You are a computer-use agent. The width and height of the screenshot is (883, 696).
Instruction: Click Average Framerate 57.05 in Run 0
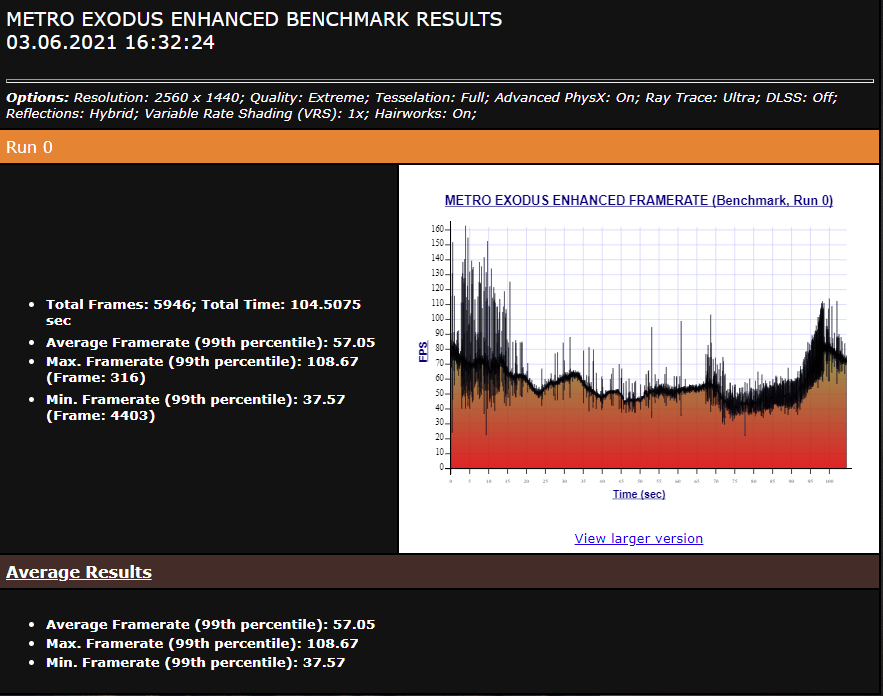coord(211,342)
